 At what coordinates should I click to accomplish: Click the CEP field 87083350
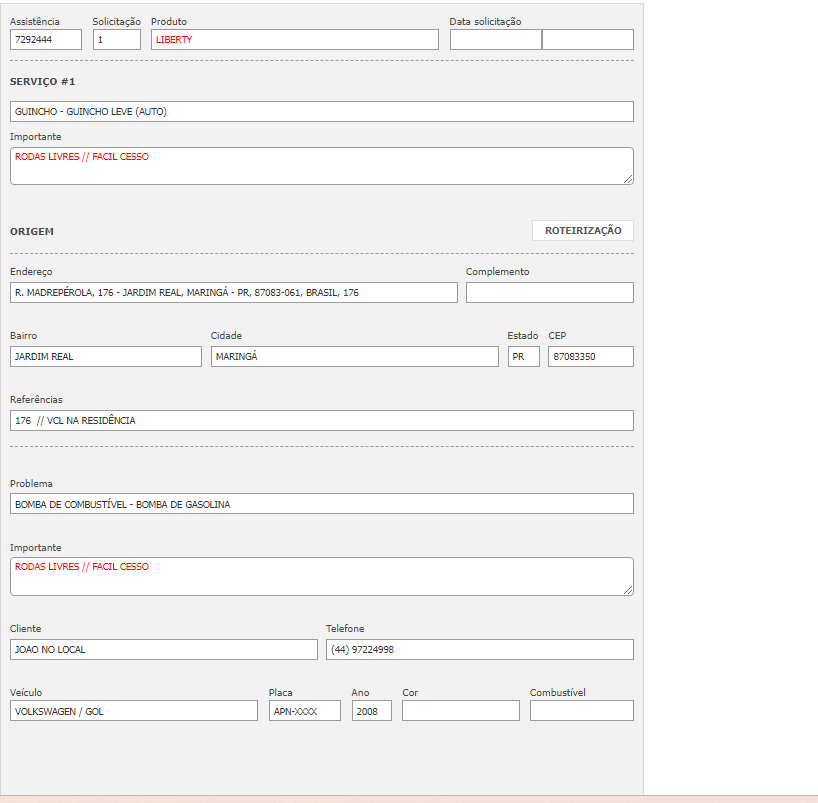point(591,356)
